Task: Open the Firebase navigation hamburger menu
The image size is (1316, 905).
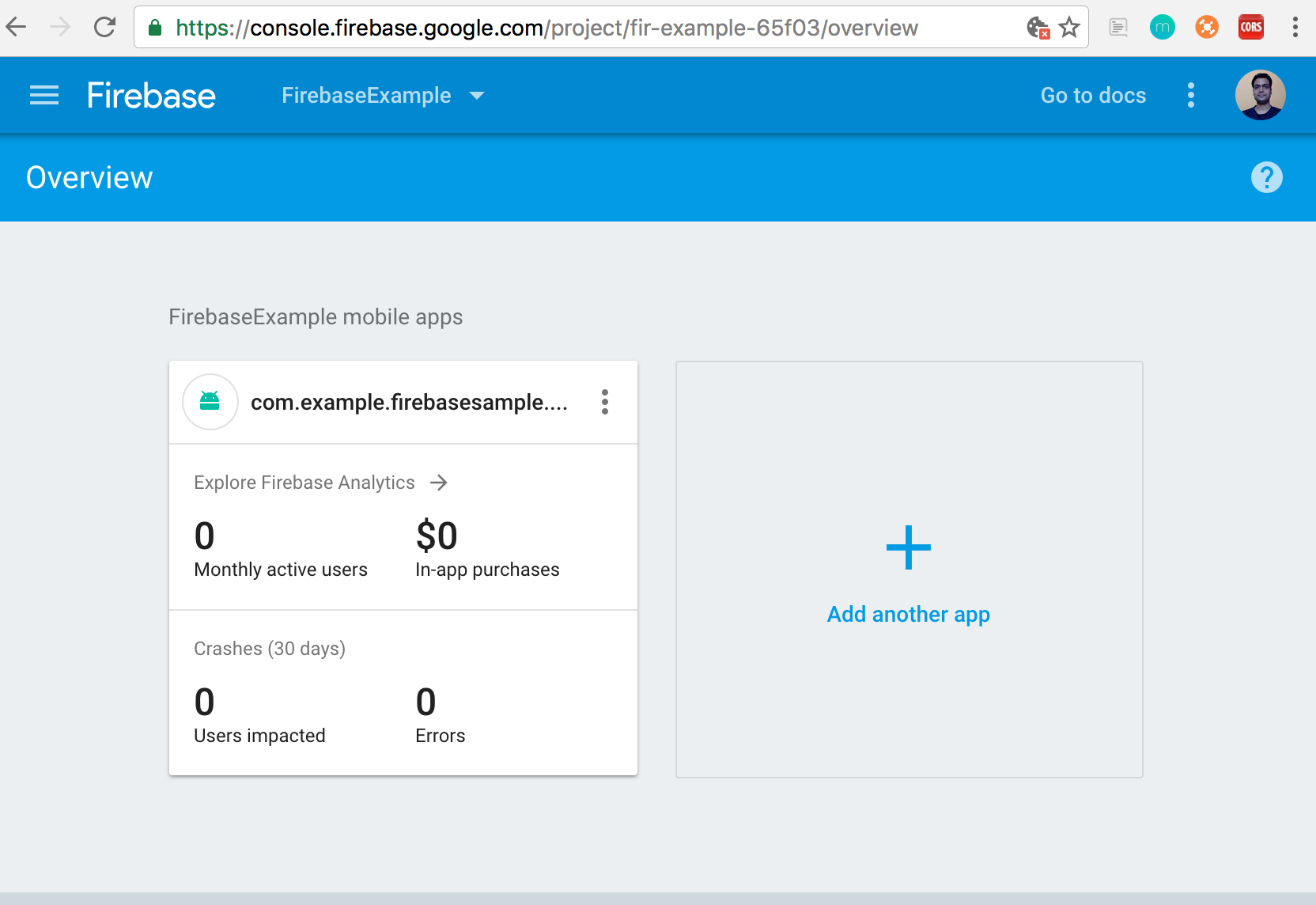Action: [x=43, y=95]
